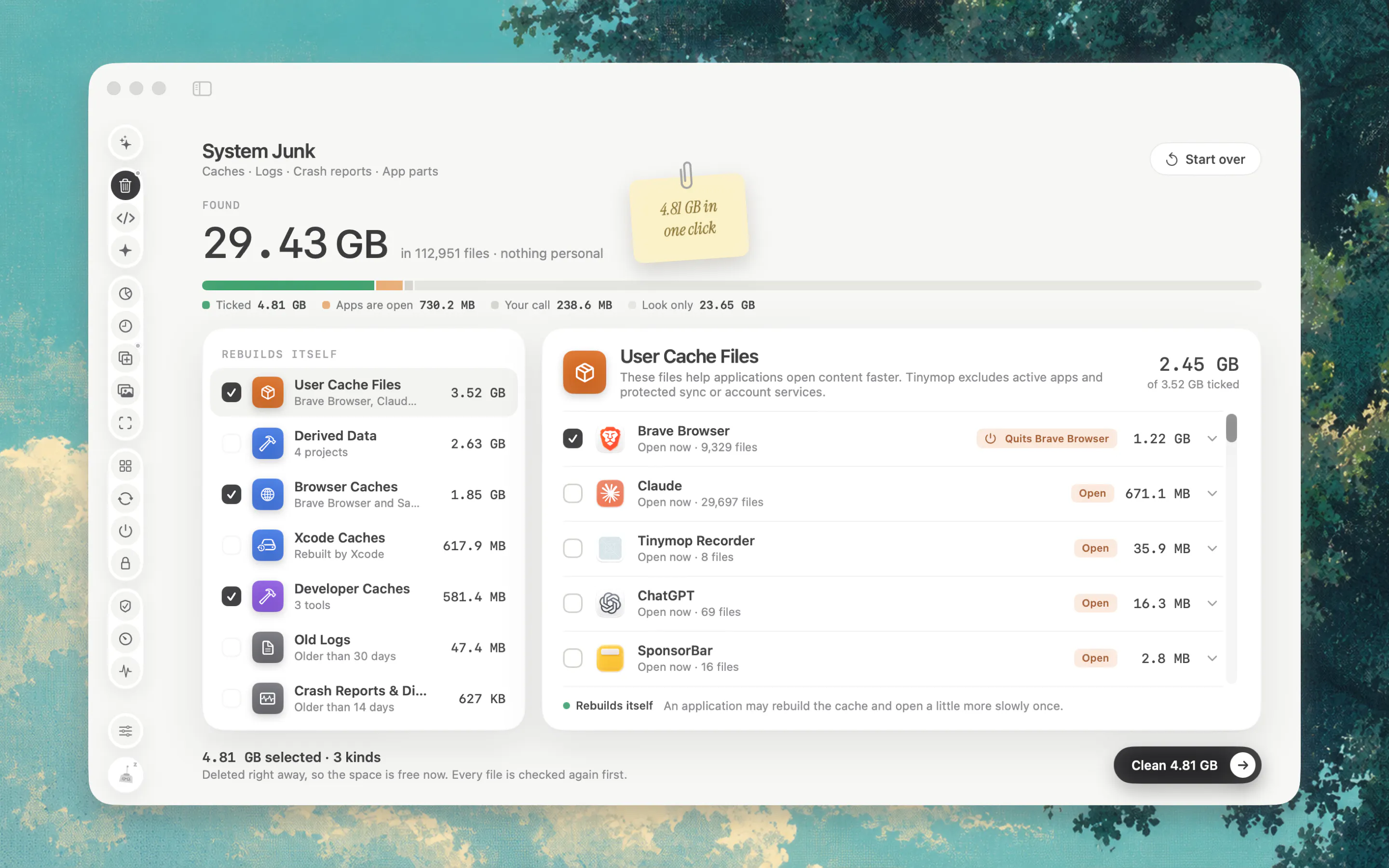1389x868 pixels.
Task: Select the Old Logs category row
Action: coord(364,648)
